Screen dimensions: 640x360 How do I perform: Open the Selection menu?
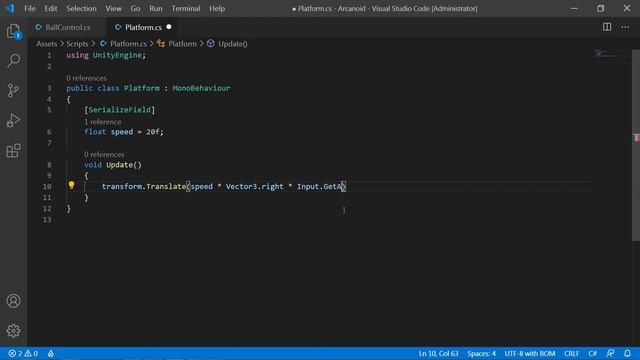click(81, 8)
